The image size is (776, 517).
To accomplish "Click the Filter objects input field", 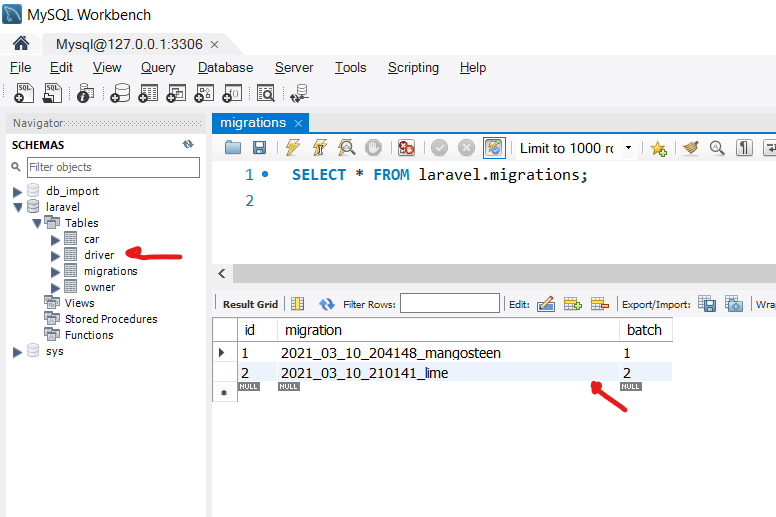I will click(113, 167).
